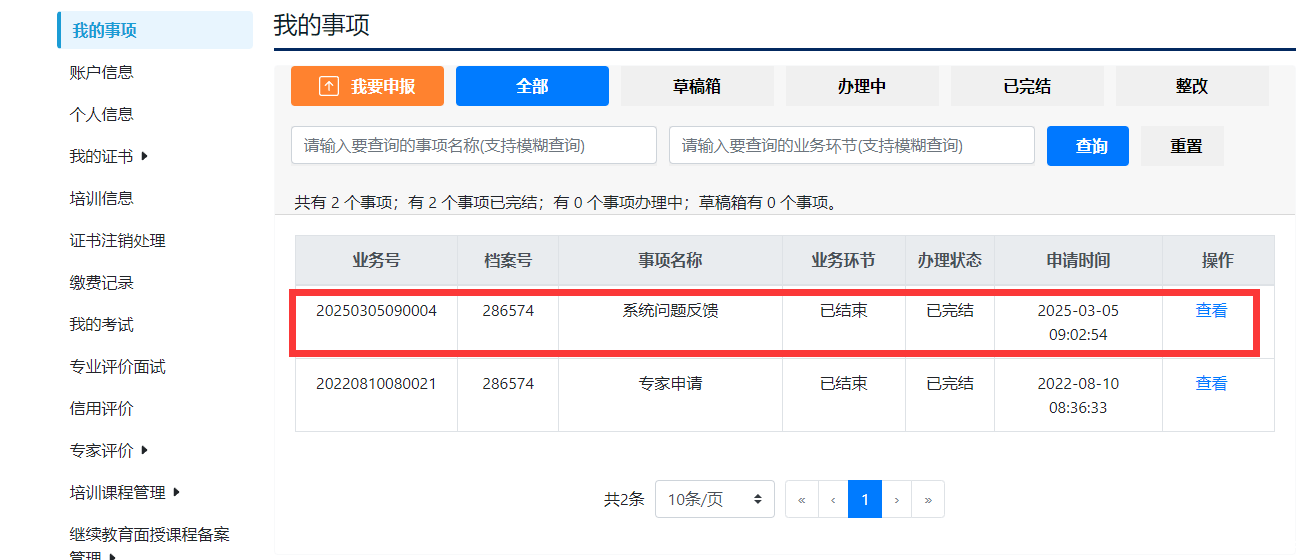Viewport: 1306px width, 560px height.
Task: Show the 已完结 items tab
Action: click(x=1027, y=86)
